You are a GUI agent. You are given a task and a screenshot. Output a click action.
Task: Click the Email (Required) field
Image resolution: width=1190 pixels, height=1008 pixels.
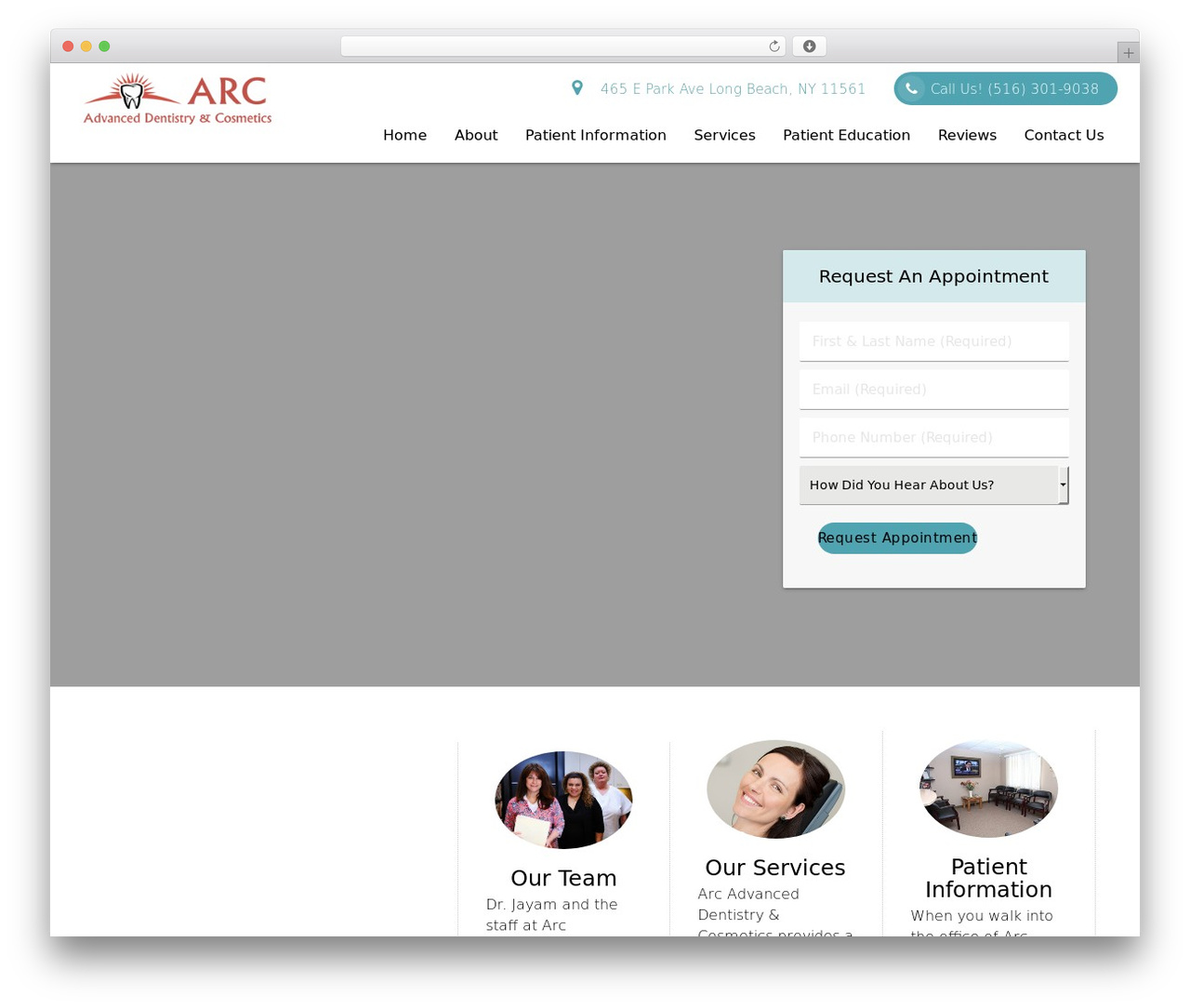pyautogui.click(x=933, y=390)
